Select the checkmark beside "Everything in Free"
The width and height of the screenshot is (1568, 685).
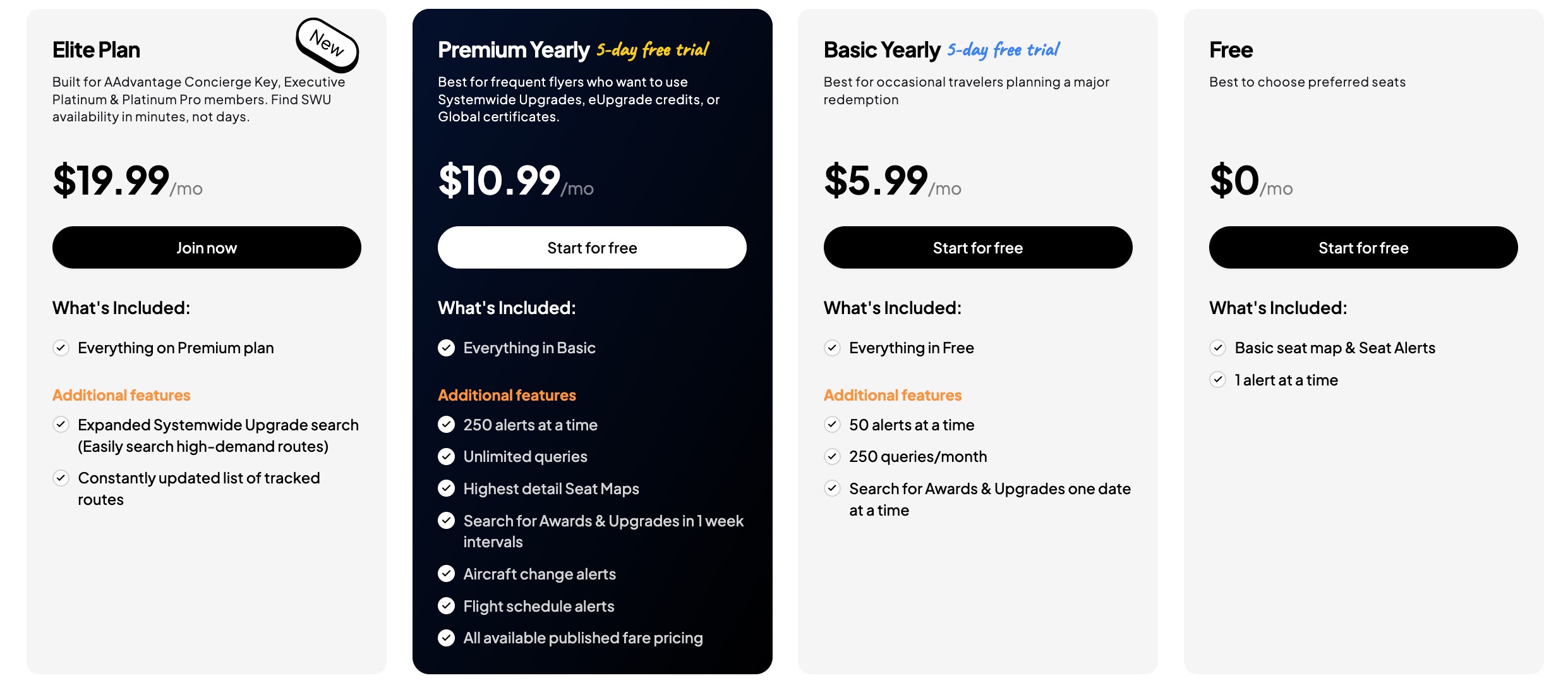[x=832, y=348]
